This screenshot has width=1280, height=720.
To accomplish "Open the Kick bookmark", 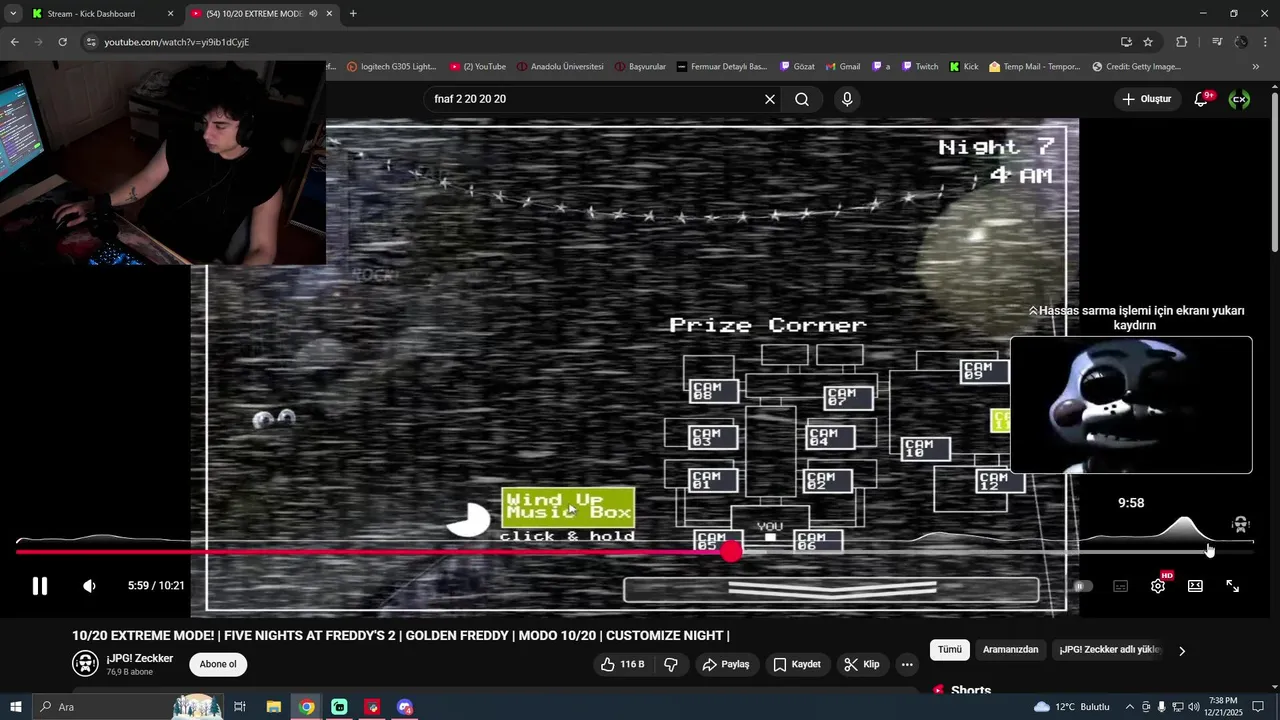I will [x=964, y=67].
